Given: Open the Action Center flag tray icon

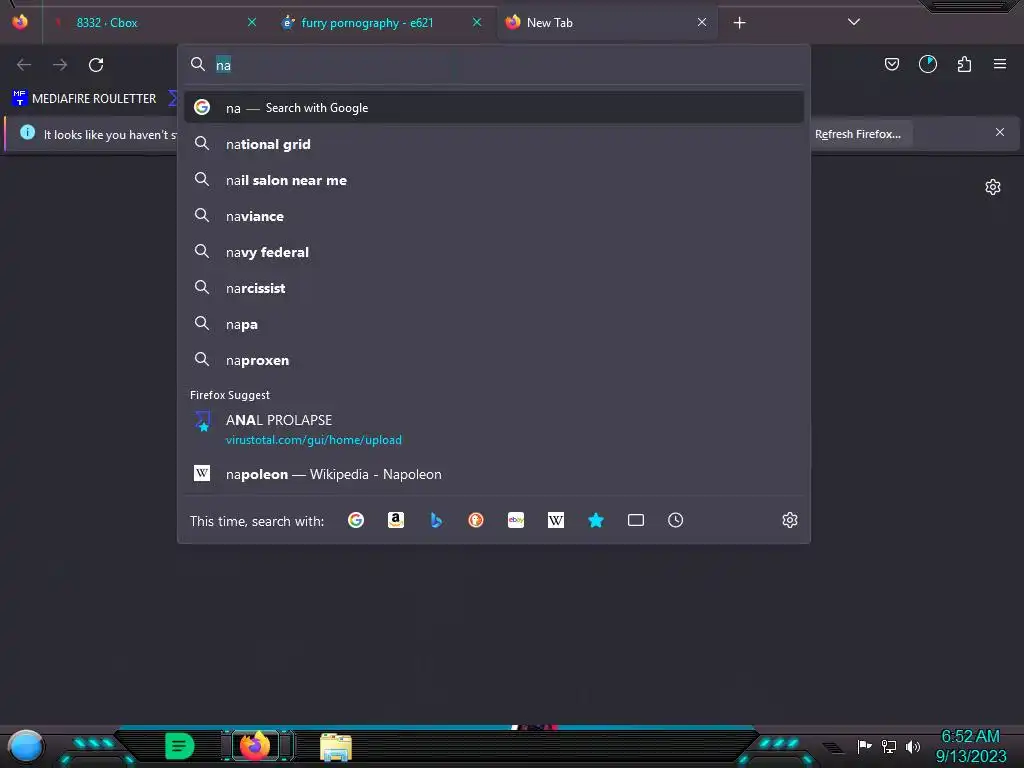Looking at the screenshot, I should 865,746.
